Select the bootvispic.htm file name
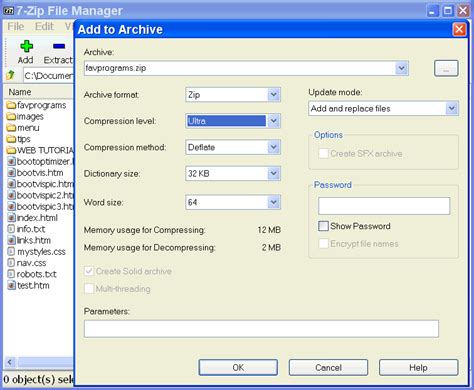This screenshot has height=390, width=474. pyautogui.click(x=45, y=184)
